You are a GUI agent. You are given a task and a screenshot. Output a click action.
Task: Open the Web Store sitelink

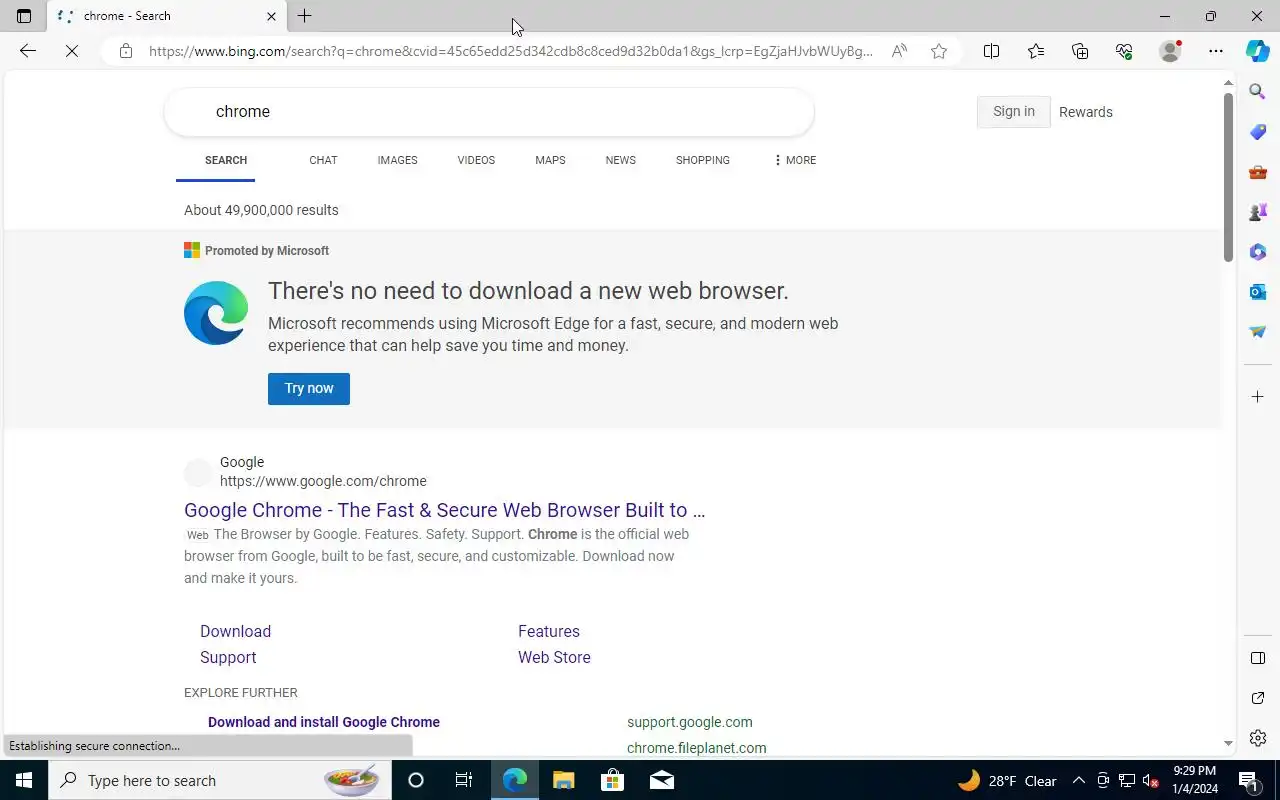point(554,657)
